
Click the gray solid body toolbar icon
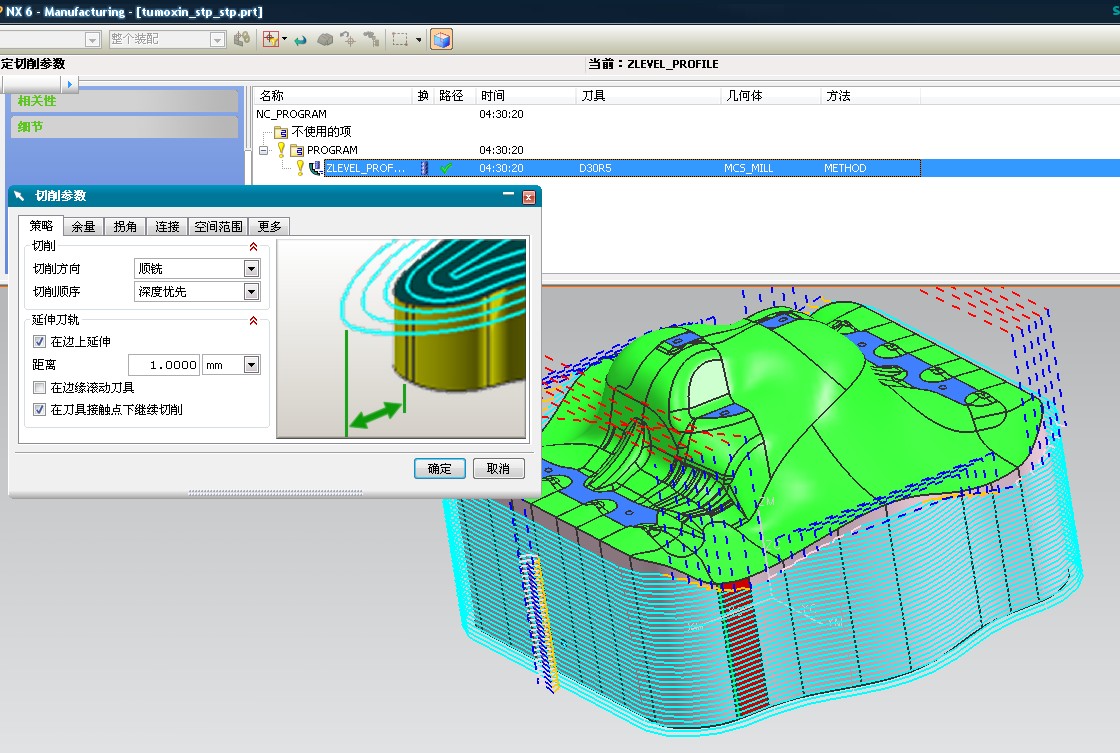[325, 39]
